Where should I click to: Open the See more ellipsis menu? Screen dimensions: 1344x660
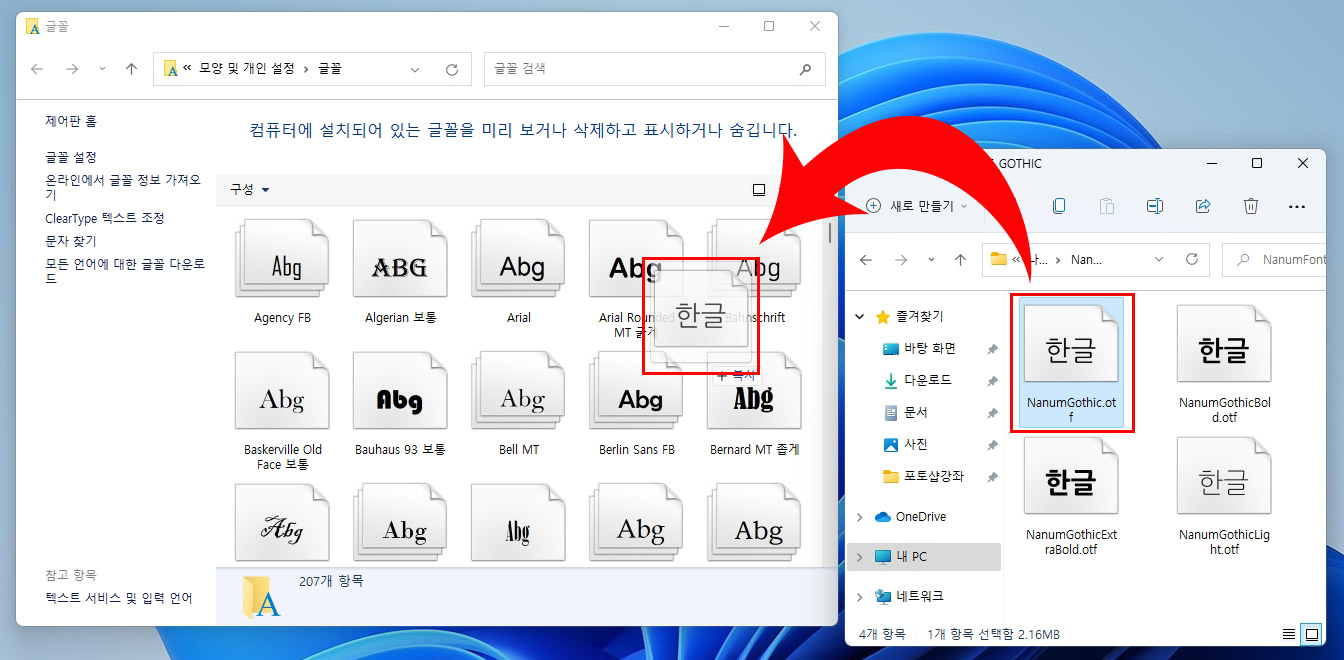tap(1297, 206)
